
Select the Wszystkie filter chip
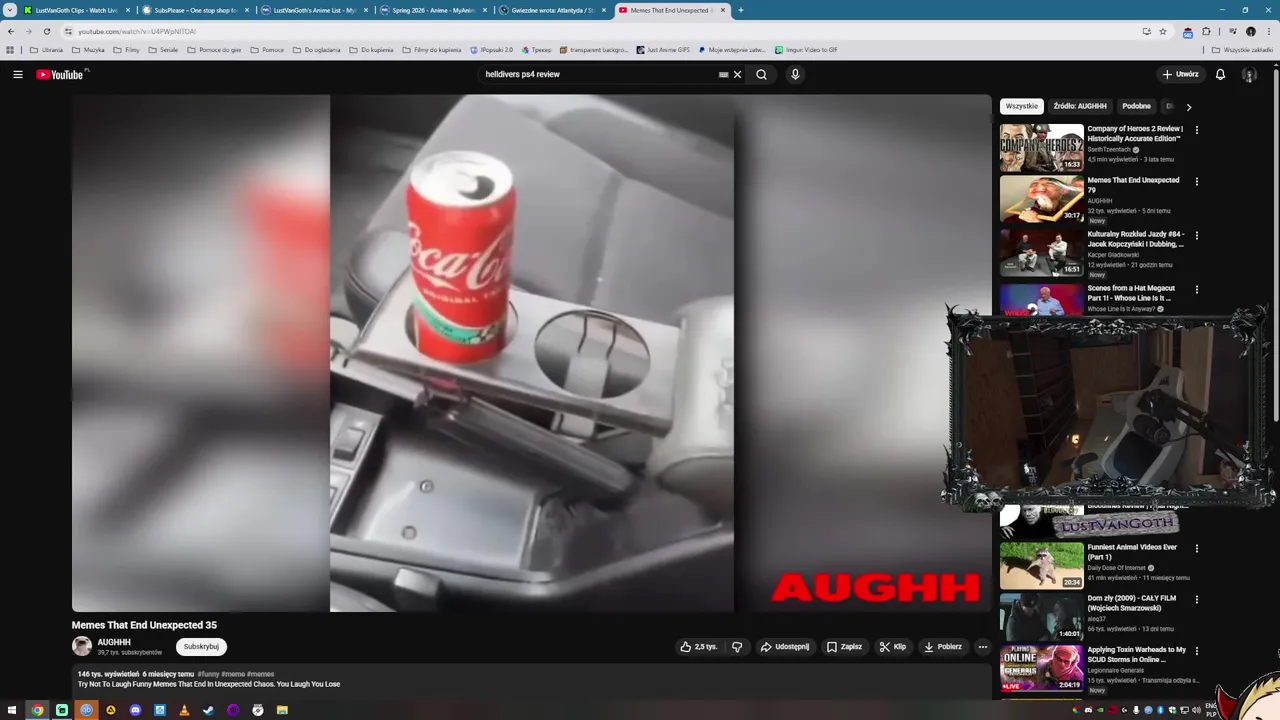pyautogui.click(x=1021, y=106)
